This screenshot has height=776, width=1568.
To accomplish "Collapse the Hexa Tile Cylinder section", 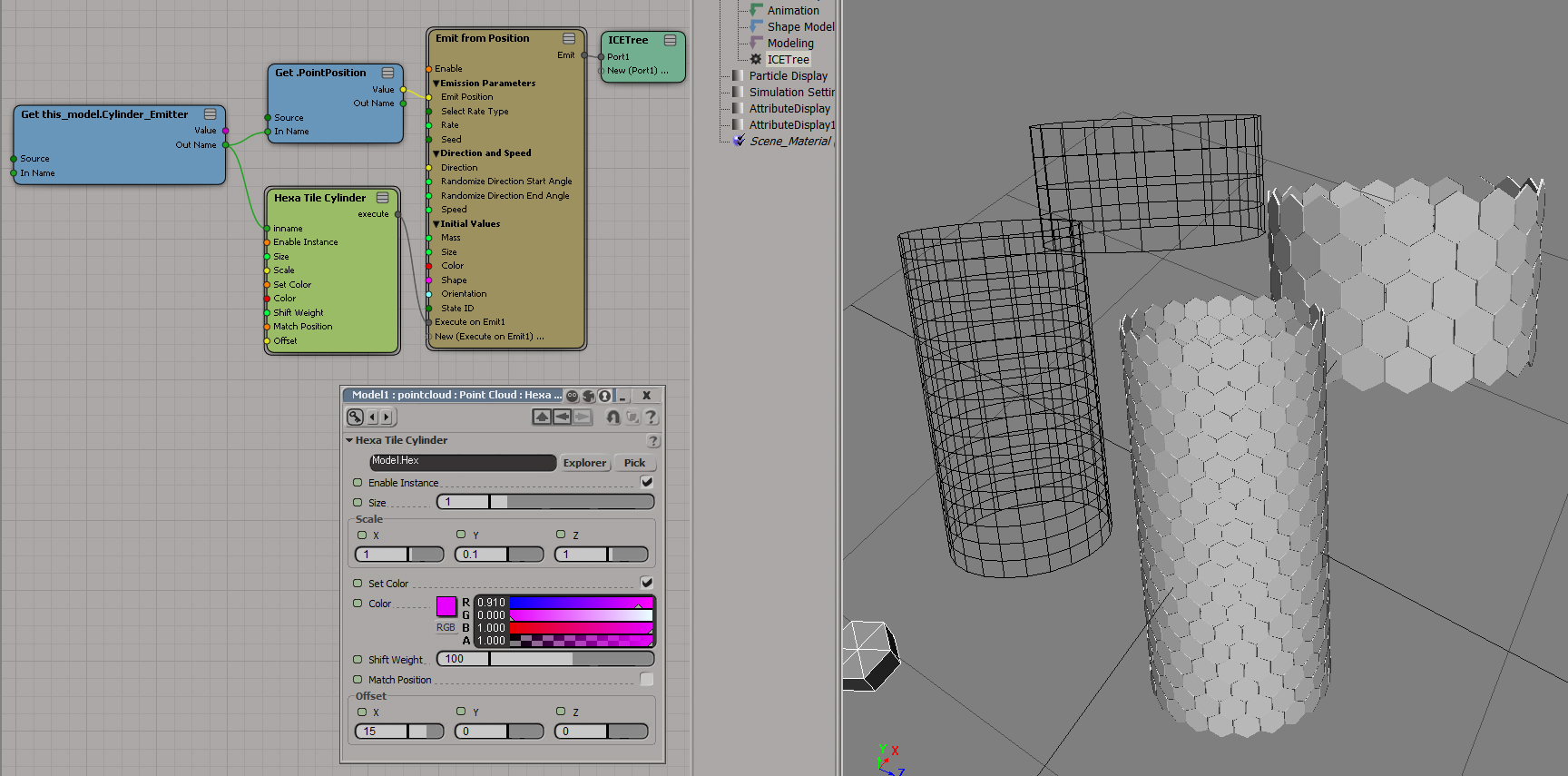I will [x=349, y=440].
